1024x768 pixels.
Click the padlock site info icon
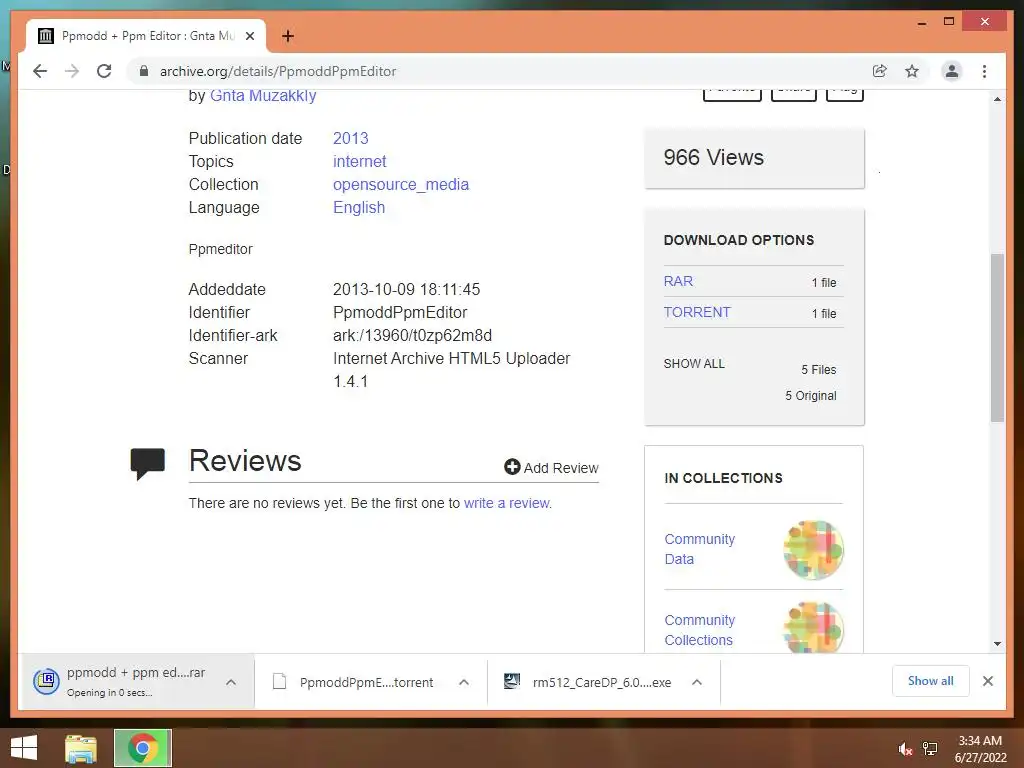pyautogui.click(x=144, y=71)
